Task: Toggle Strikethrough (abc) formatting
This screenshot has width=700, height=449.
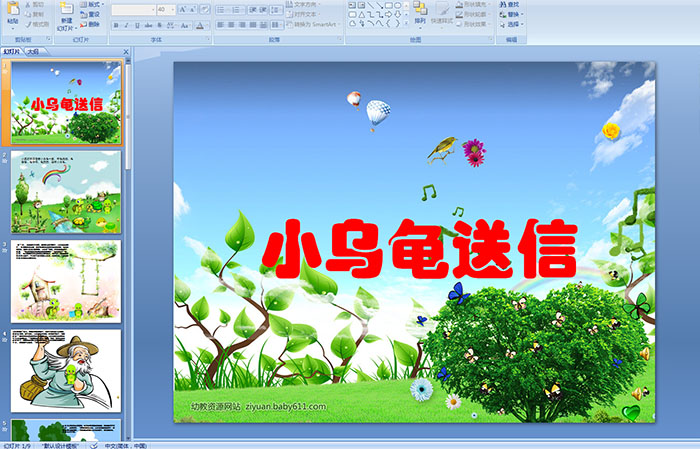Action: [149, 25]
